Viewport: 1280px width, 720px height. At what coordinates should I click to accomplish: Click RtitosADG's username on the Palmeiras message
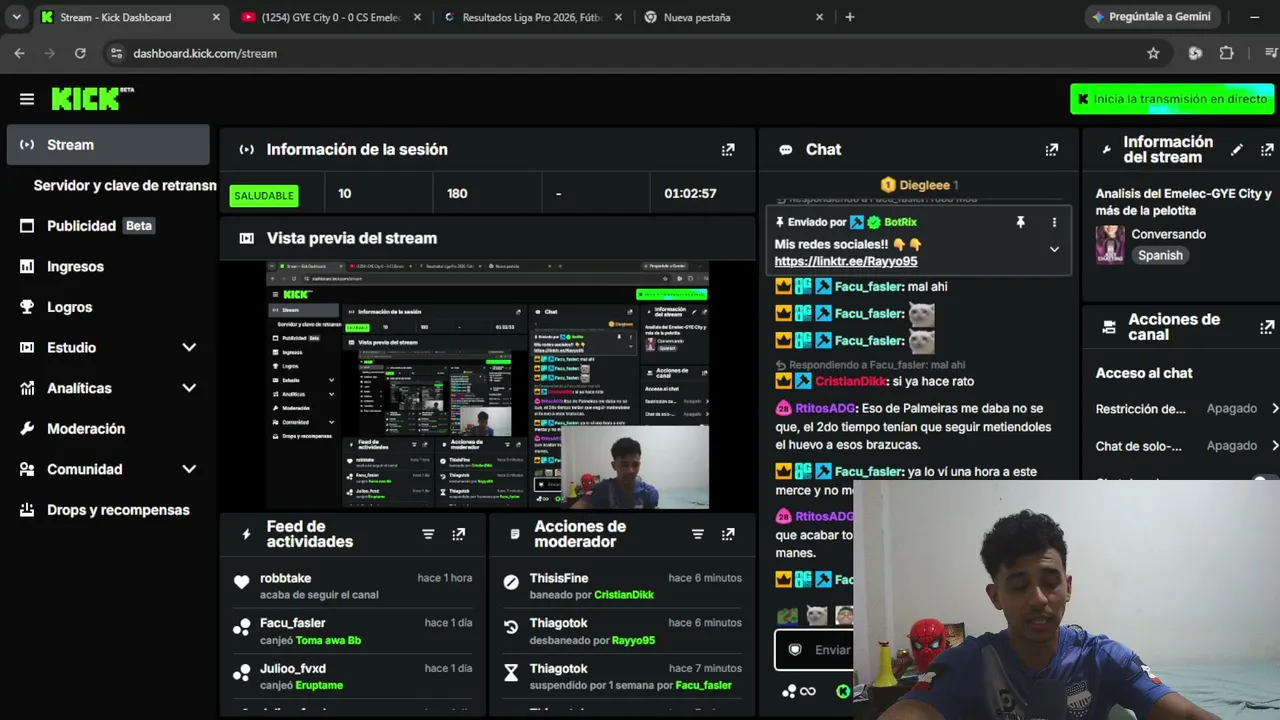pyautogui.click(x=825, y=408)
